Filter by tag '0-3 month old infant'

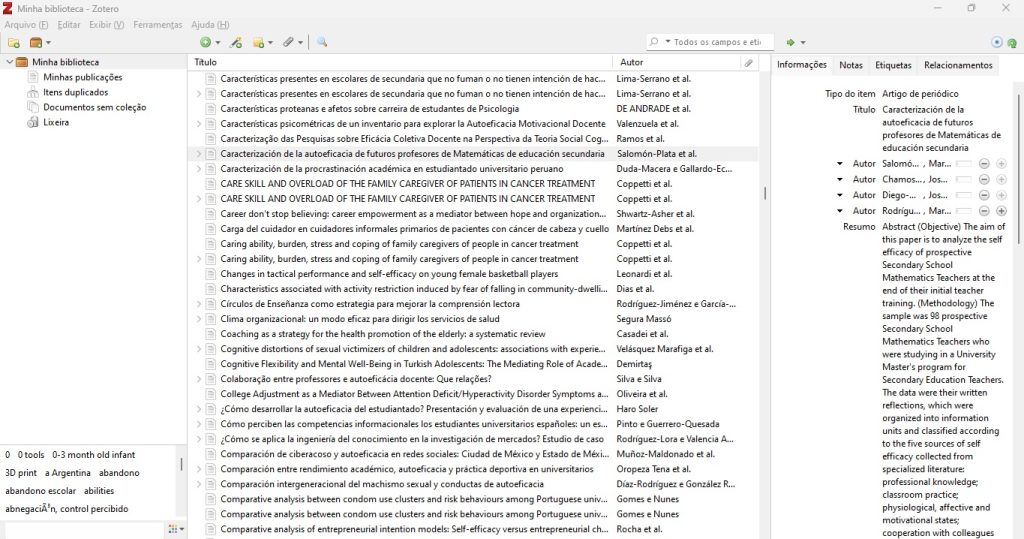click(x=93, y=455)
